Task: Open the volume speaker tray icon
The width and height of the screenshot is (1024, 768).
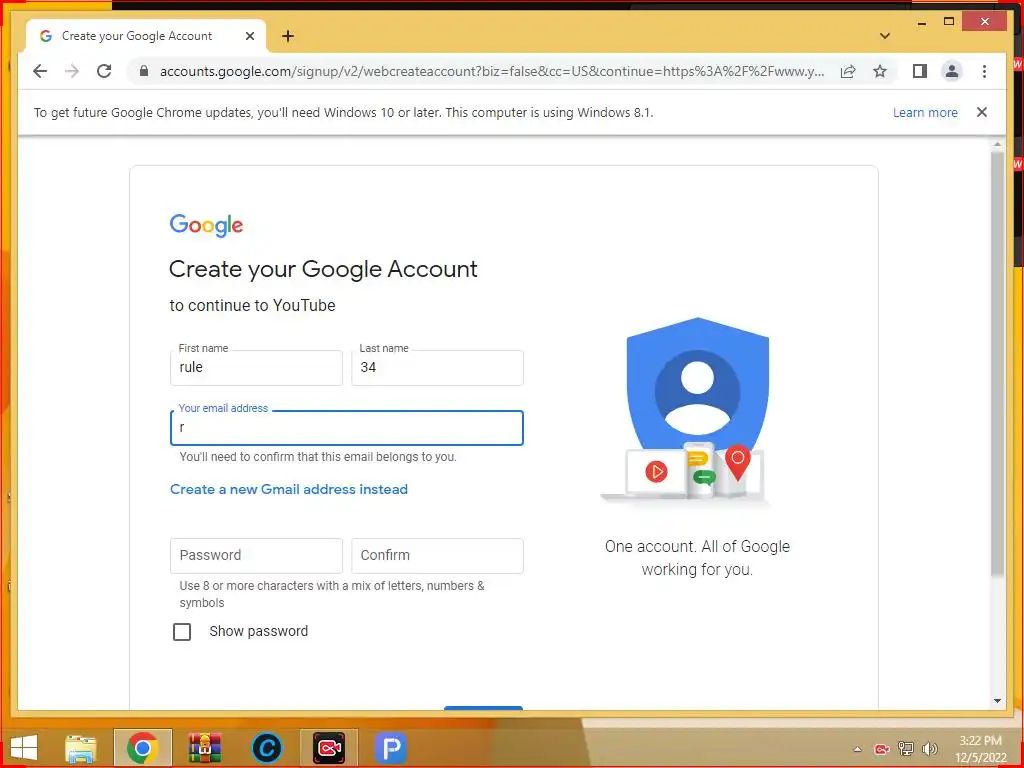Action: coord(929,749)
